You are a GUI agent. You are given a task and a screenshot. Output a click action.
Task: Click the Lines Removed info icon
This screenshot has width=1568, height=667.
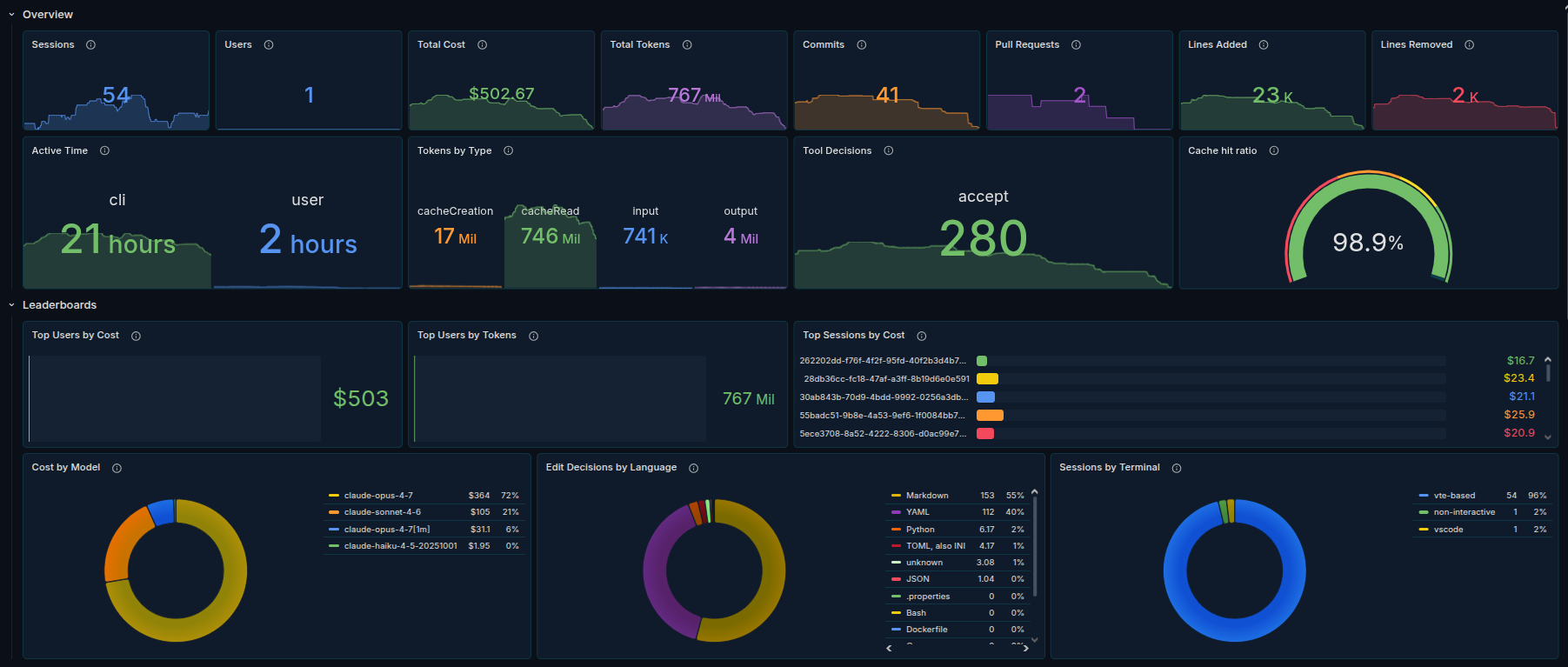click(x=1469, y=45)
